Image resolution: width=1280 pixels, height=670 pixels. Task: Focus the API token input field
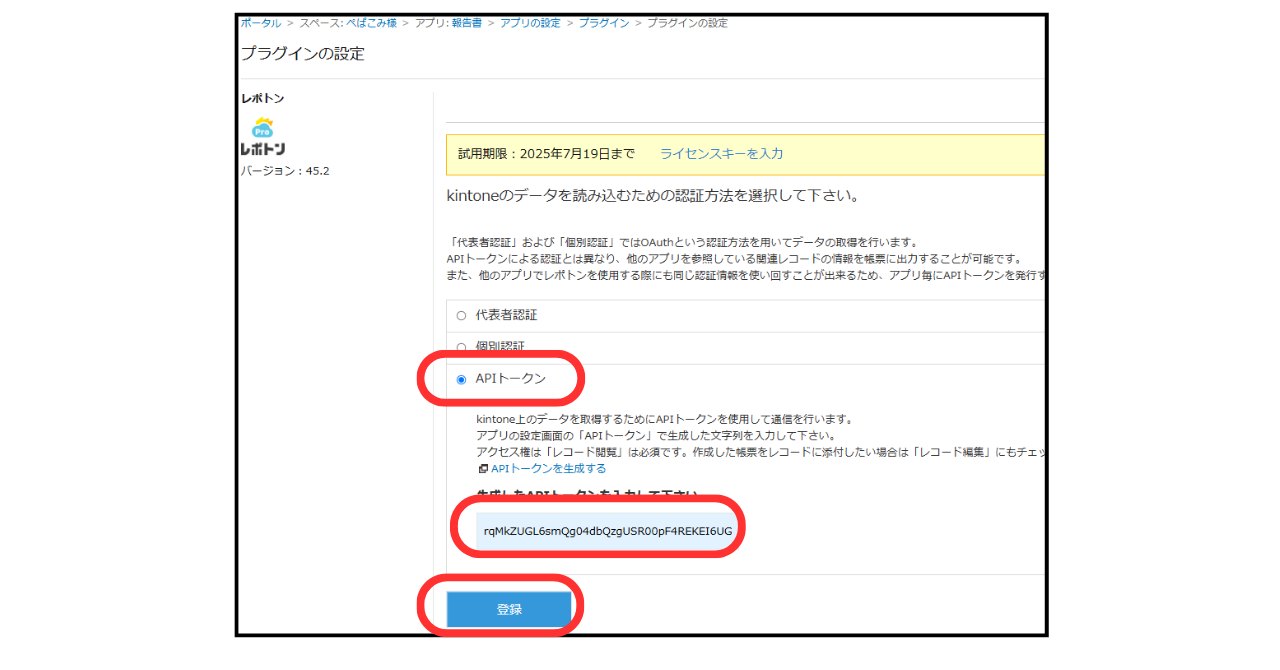click(x=608, y=530)
